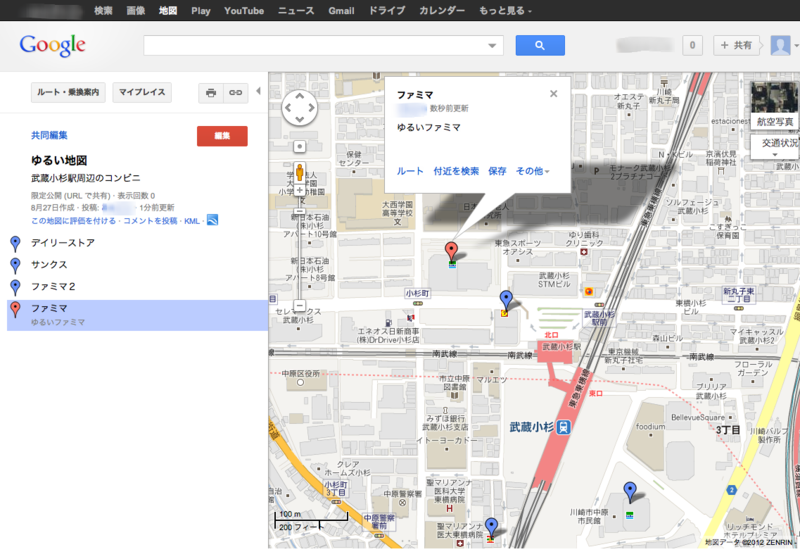Screen dimensions: 800x559
Task: Click この地図に評価を付ける link
Action: [73, 221]
